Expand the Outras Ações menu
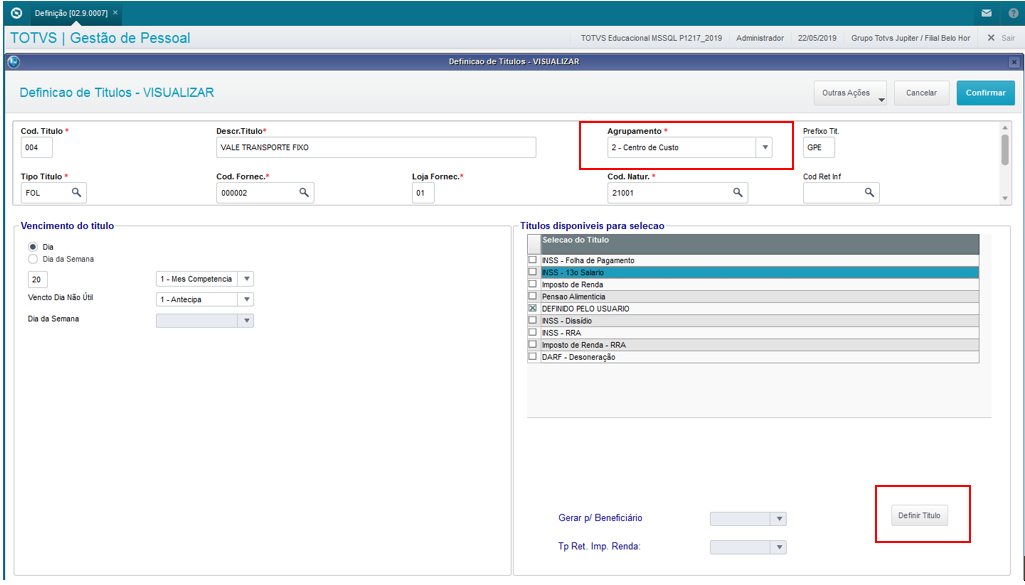 (x=850, y=93)
